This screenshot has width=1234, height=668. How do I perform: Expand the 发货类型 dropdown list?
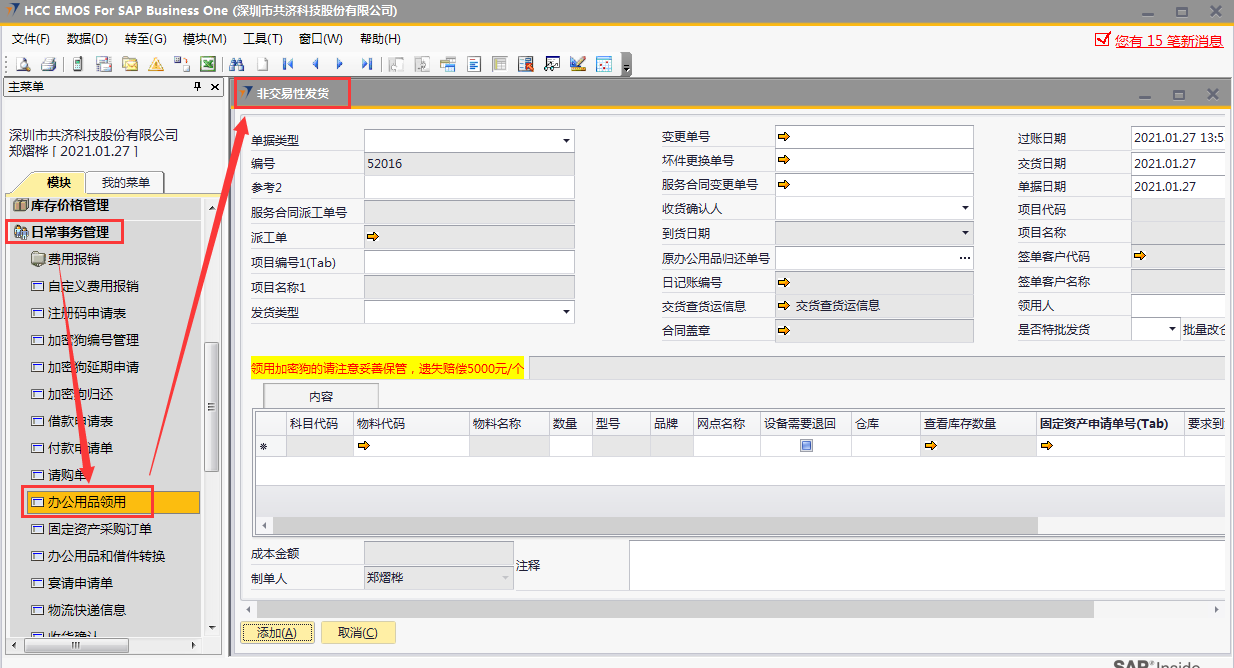coord(566,313)
